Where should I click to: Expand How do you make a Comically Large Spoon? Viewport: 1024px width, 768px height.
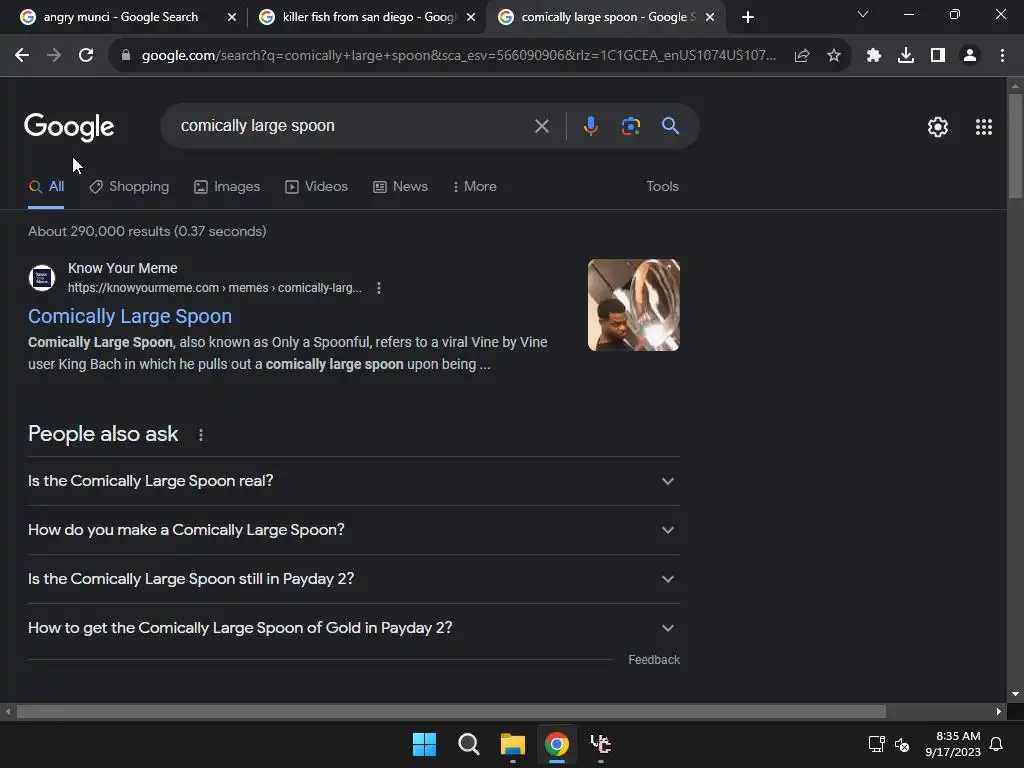point(353,530)
